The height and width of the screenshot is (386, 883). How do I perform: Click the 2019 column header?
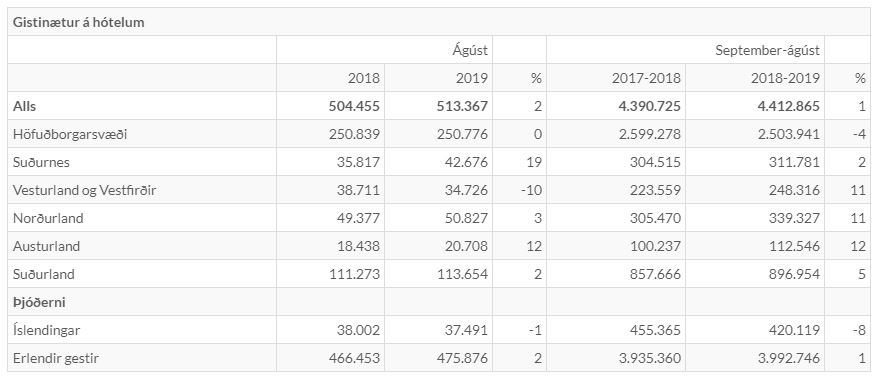[472, 78]
